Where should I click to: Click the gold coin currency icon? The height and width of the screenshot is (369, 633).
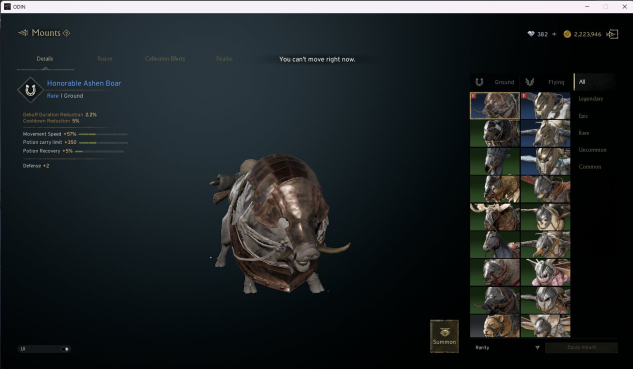pos(567,34)
